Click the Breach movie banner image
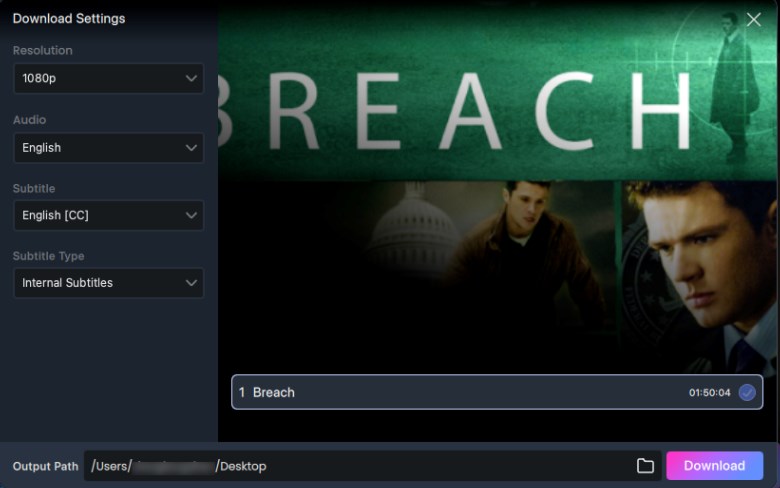 tap(497, 187)
